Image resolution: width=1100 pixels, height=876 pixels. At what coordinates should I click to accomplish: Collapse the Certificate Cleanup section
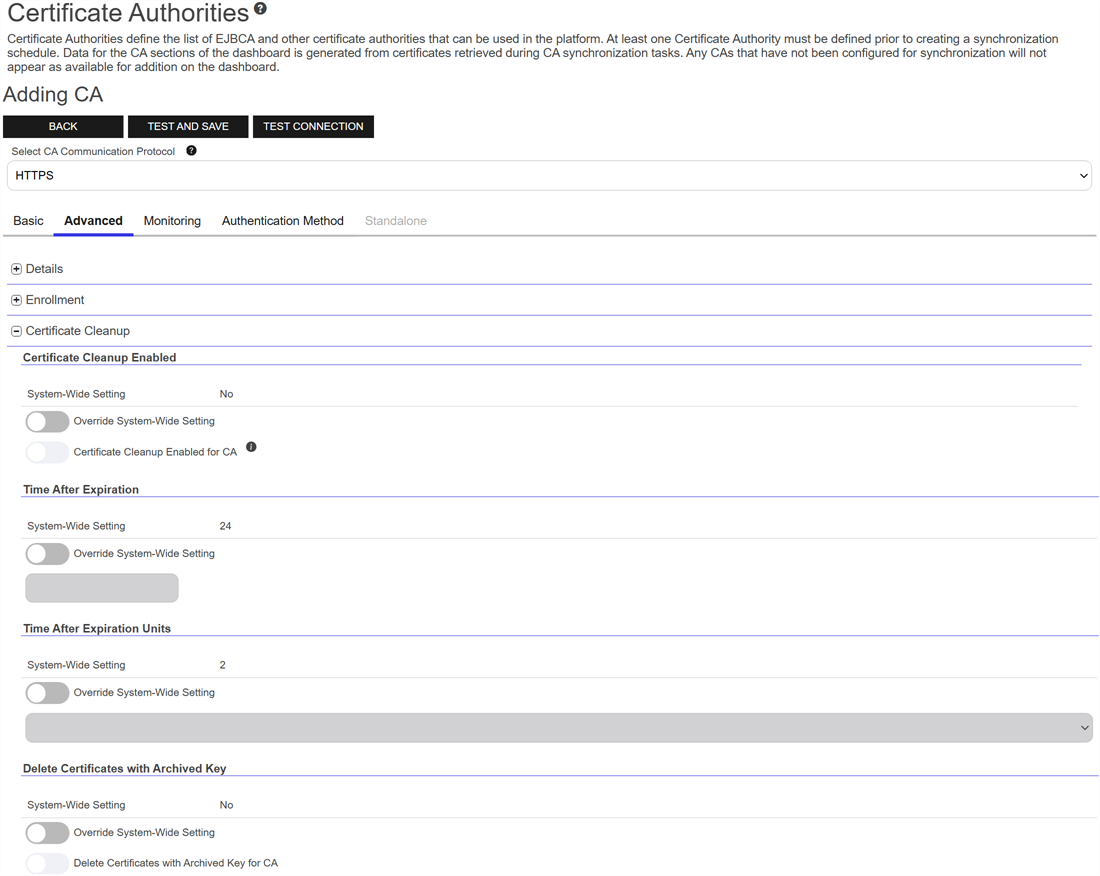pyautogui.click(x=16, y=331)
